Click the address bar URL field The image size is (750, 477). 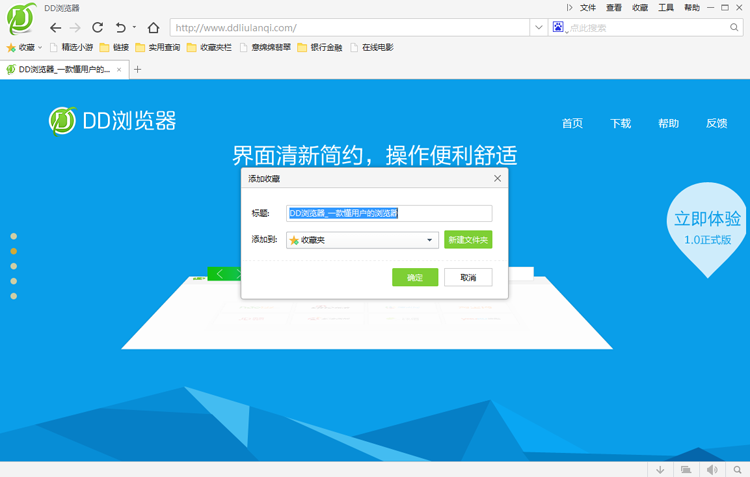[350, 28]
